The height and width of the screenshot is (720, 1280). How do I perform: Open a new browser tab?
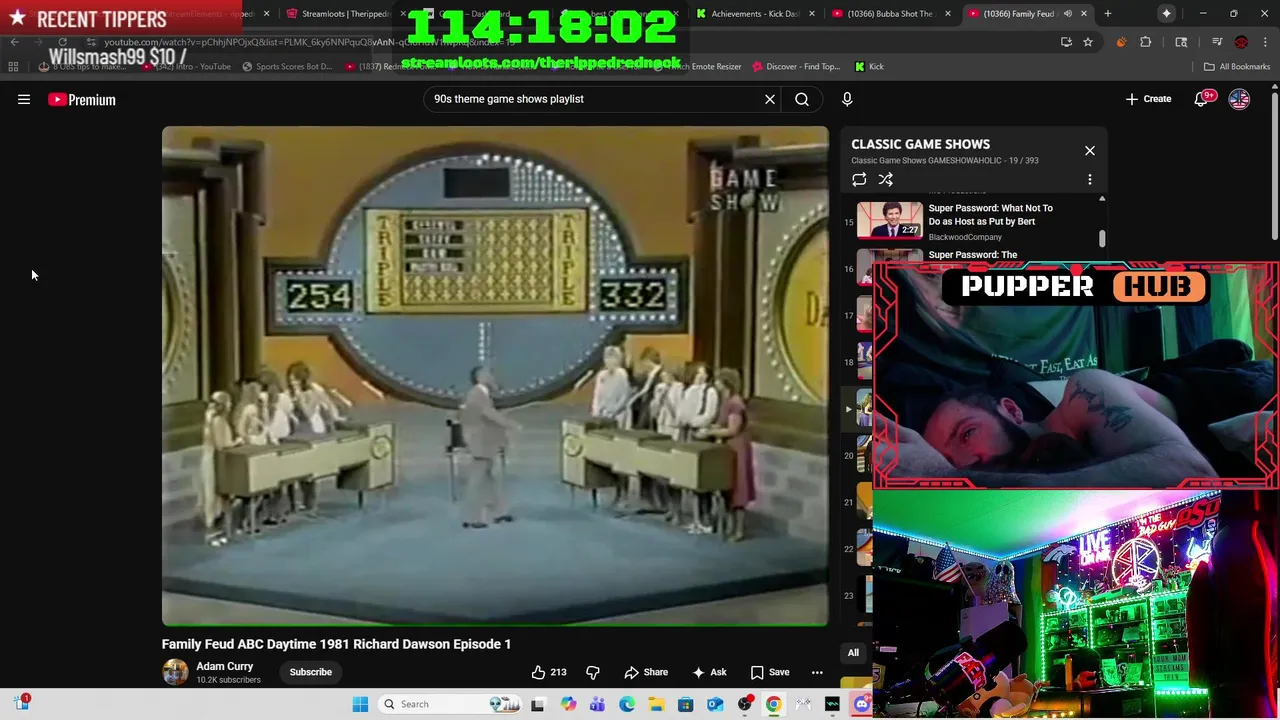coord(1108,14)
